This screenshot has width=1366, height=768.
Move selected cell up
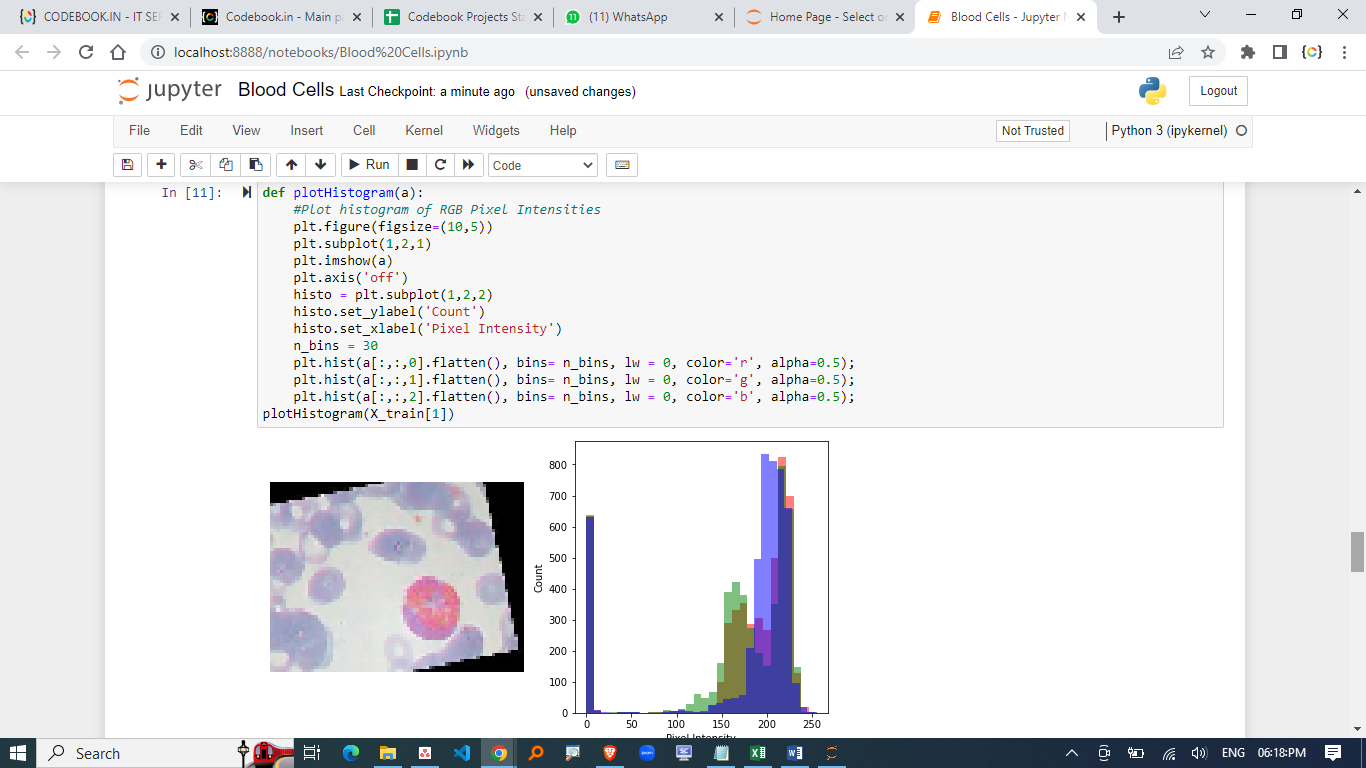pyautogui.click(x=291, y=165)
